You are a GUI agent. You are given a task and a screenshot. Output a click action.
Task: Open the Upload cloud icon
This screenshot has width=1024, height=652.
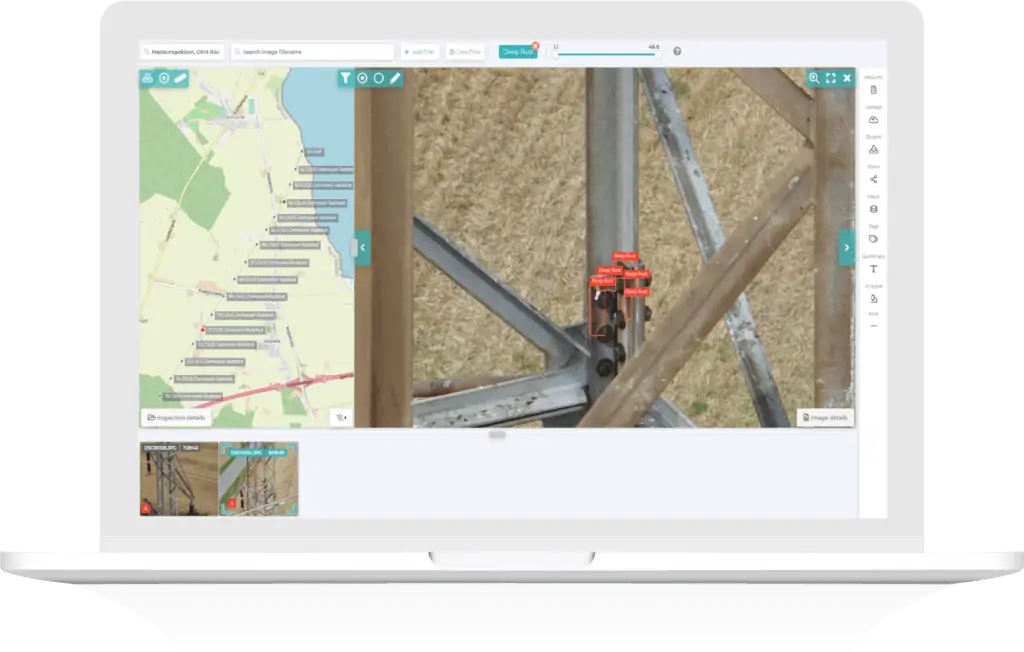click(874, 120)
